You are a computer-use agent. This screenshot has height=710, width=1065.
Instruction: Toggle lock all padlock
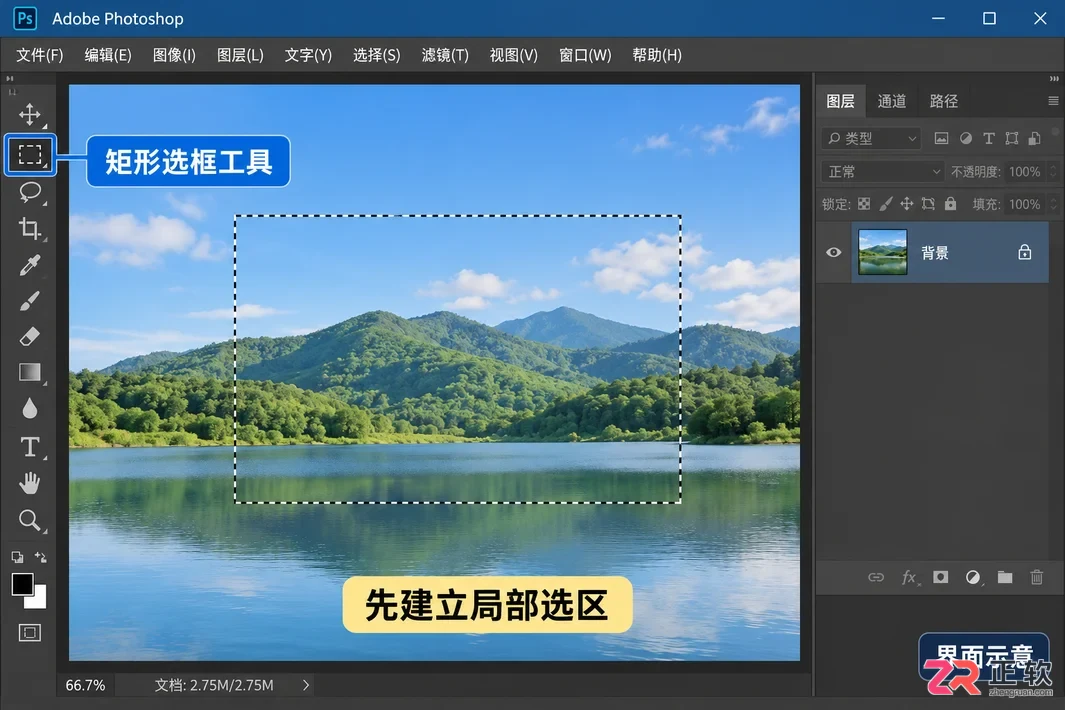[950, 203]
